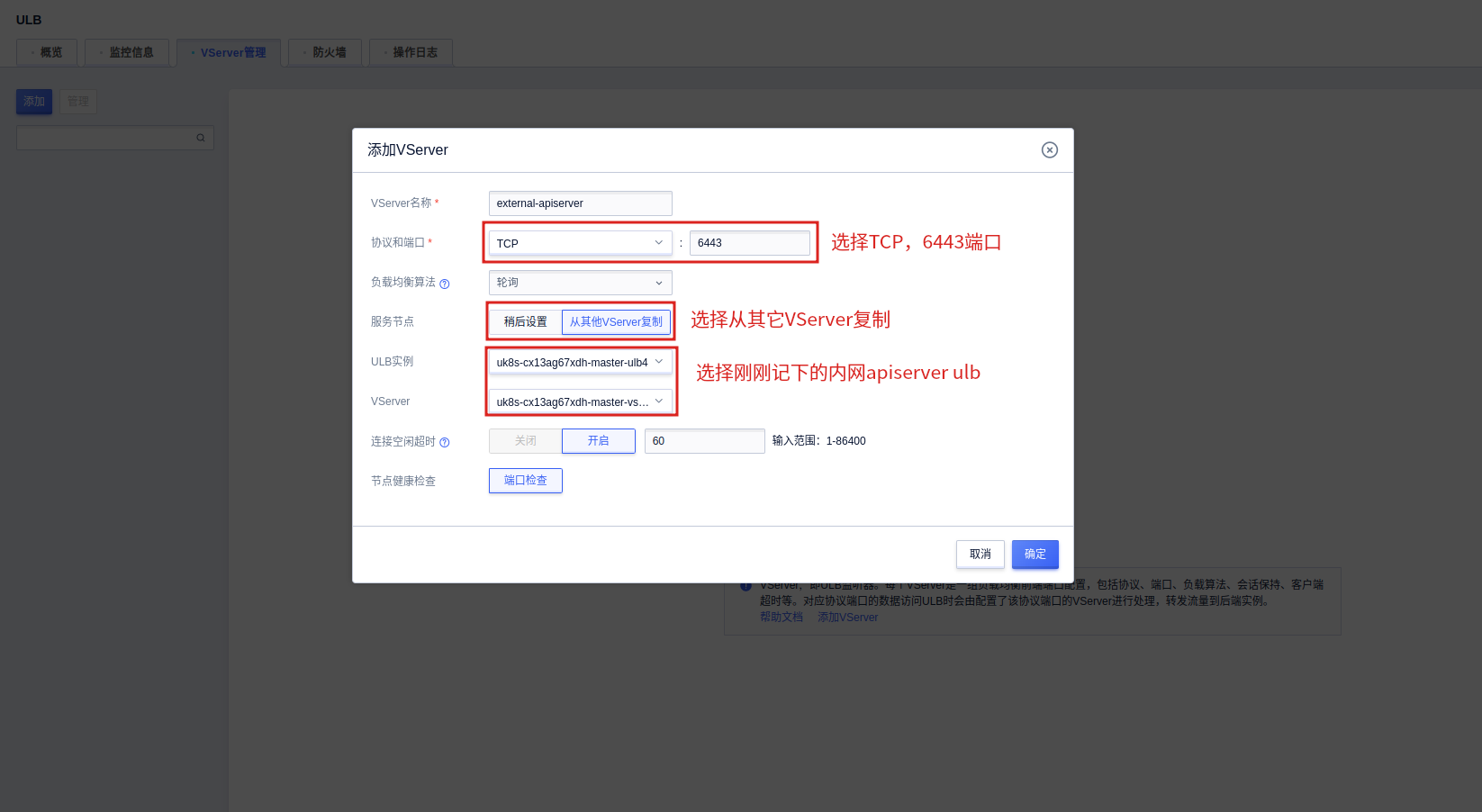
Task: Click 取消 to cancel the dialog
Action: [980, 554]
